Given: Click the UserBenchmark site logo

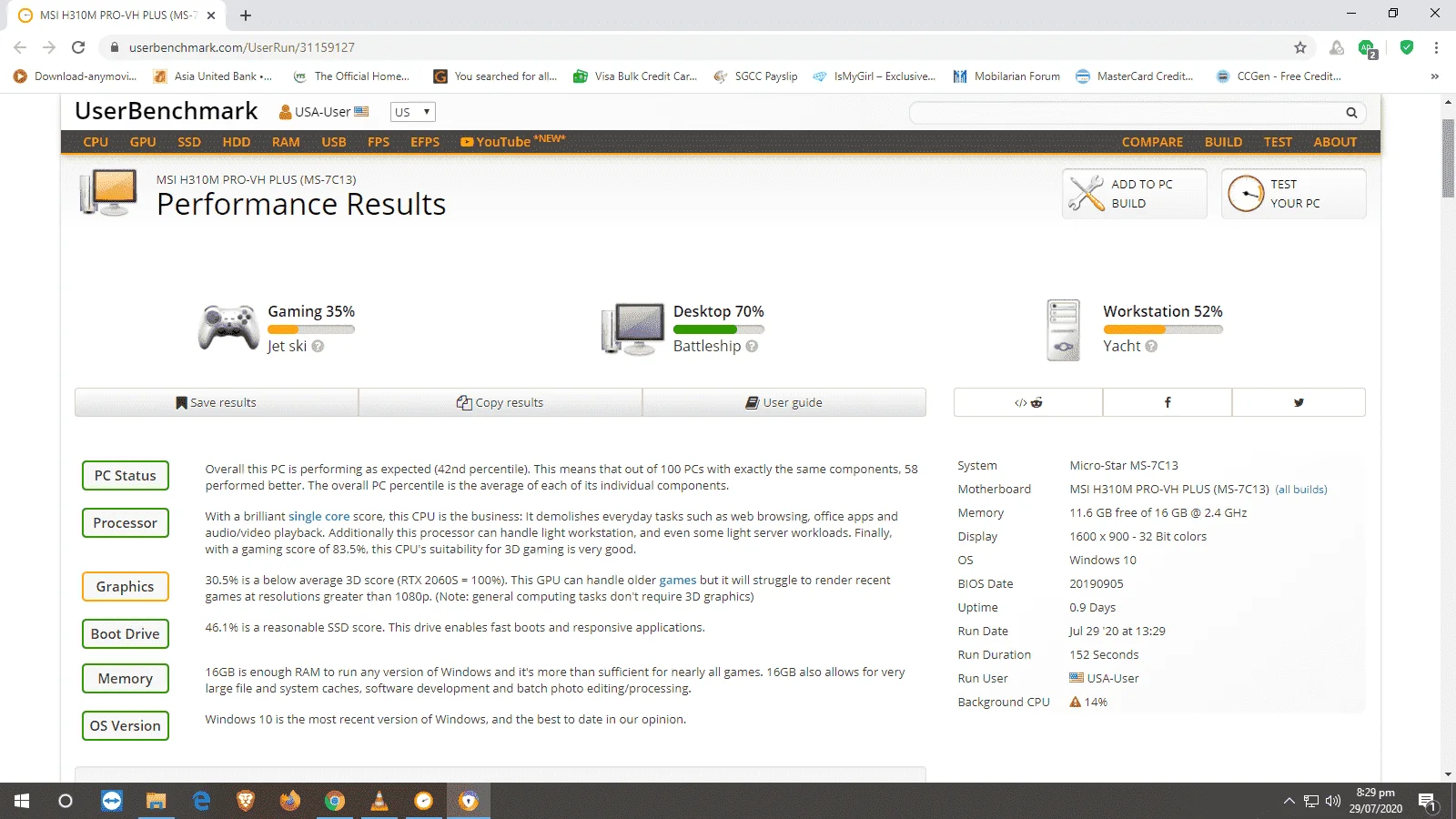Looking at the screenshot, I should tap(167, 111).
